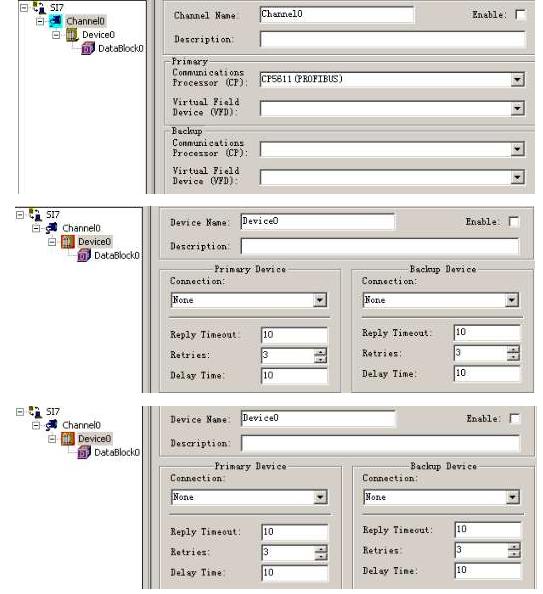Click the SI7 icon in the bottom tree
Screen dimensions: 543x594
pyautogui.click(x=35, y=412)
